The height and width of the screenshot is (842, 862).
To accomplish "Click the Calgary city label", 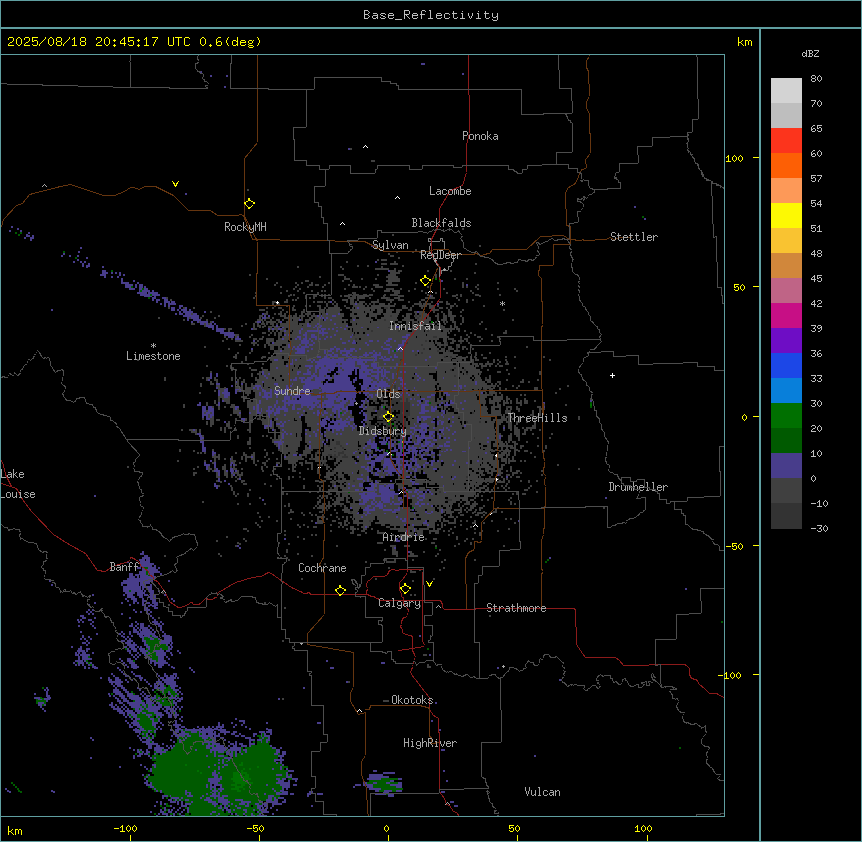I will (x=400, y=603).
